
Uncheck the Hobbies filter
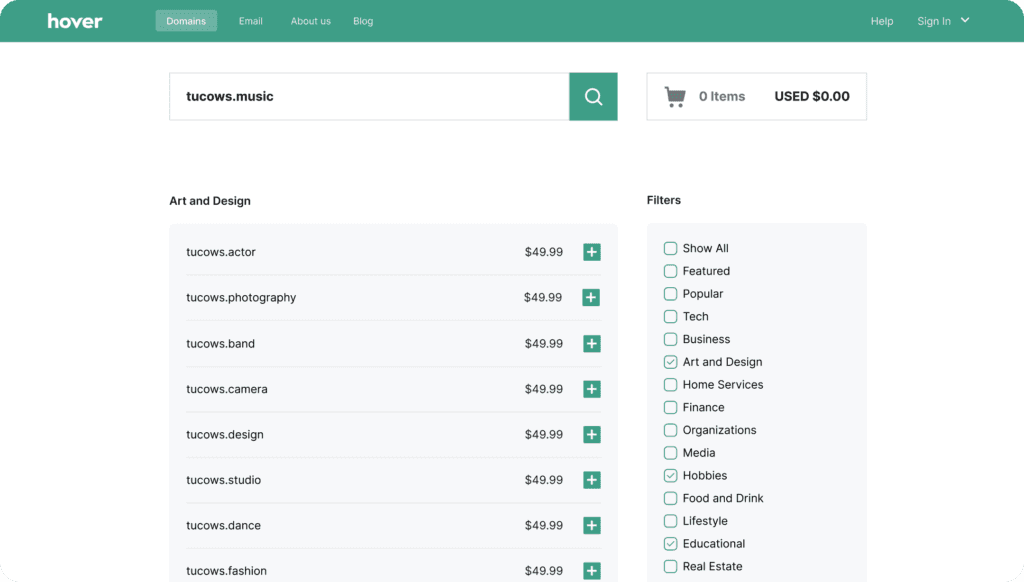[x=670, y=476]
